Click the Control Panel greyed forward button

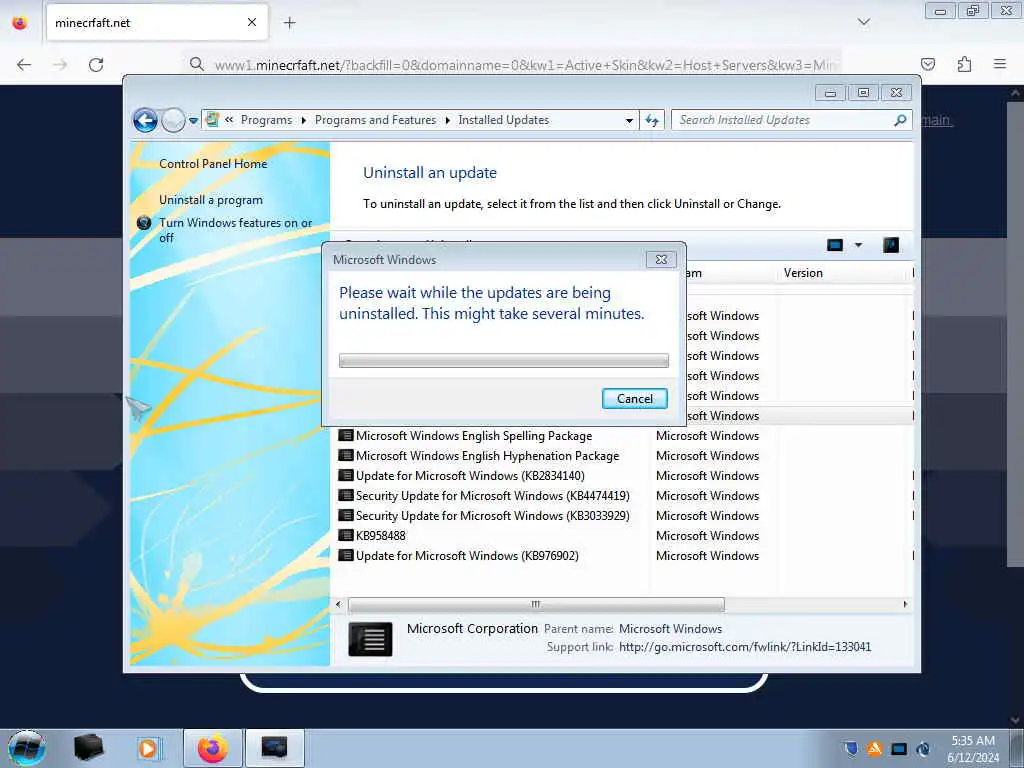tap(173, 120)
